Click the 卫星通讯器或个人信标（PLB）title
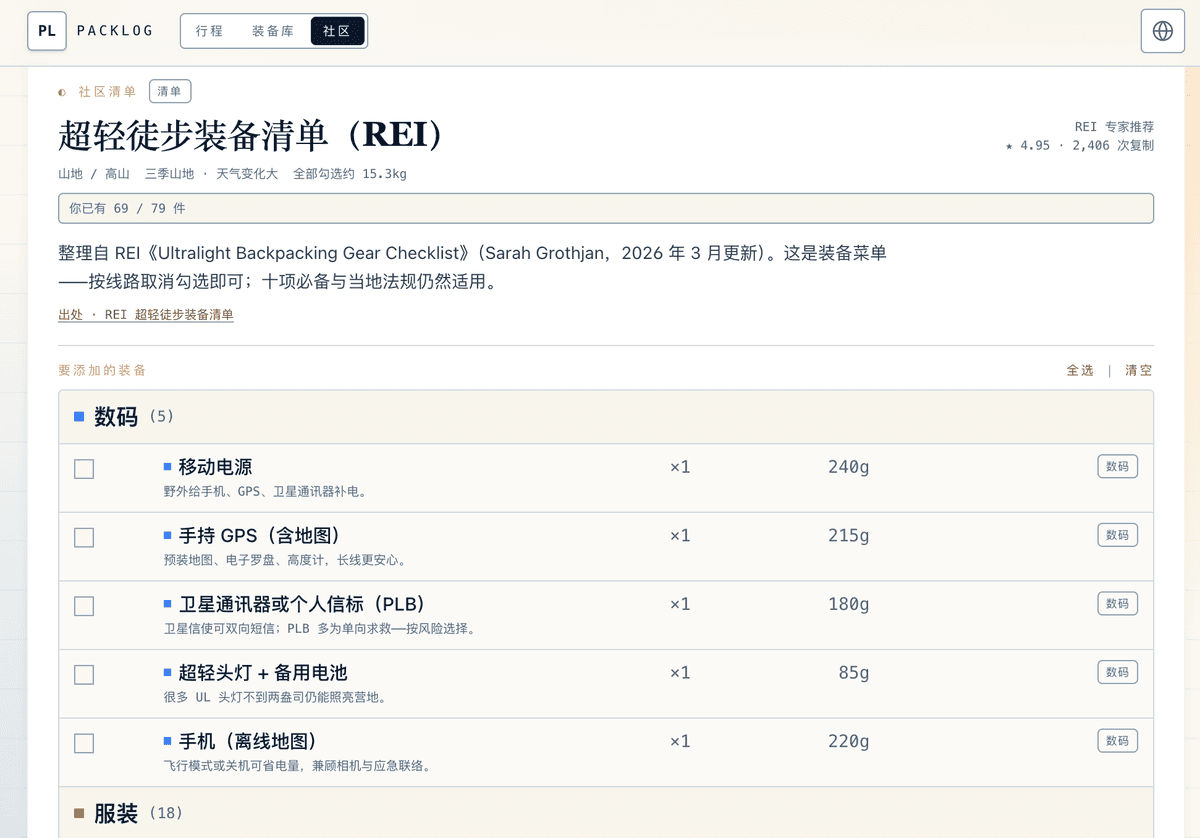1200x838 pixels. (x=303, y=604)
